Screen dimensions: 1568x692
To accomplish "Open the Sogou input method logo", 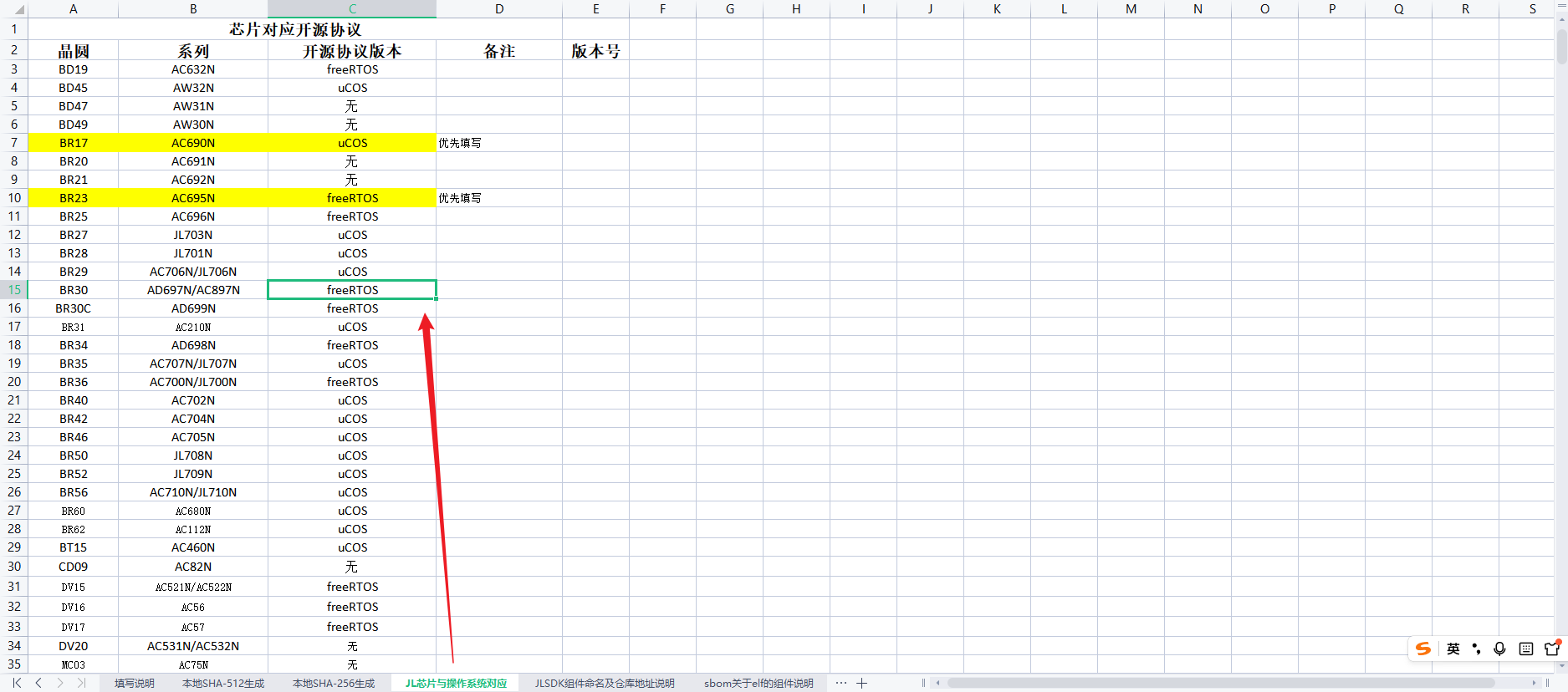I will (x=1423, y=649).
